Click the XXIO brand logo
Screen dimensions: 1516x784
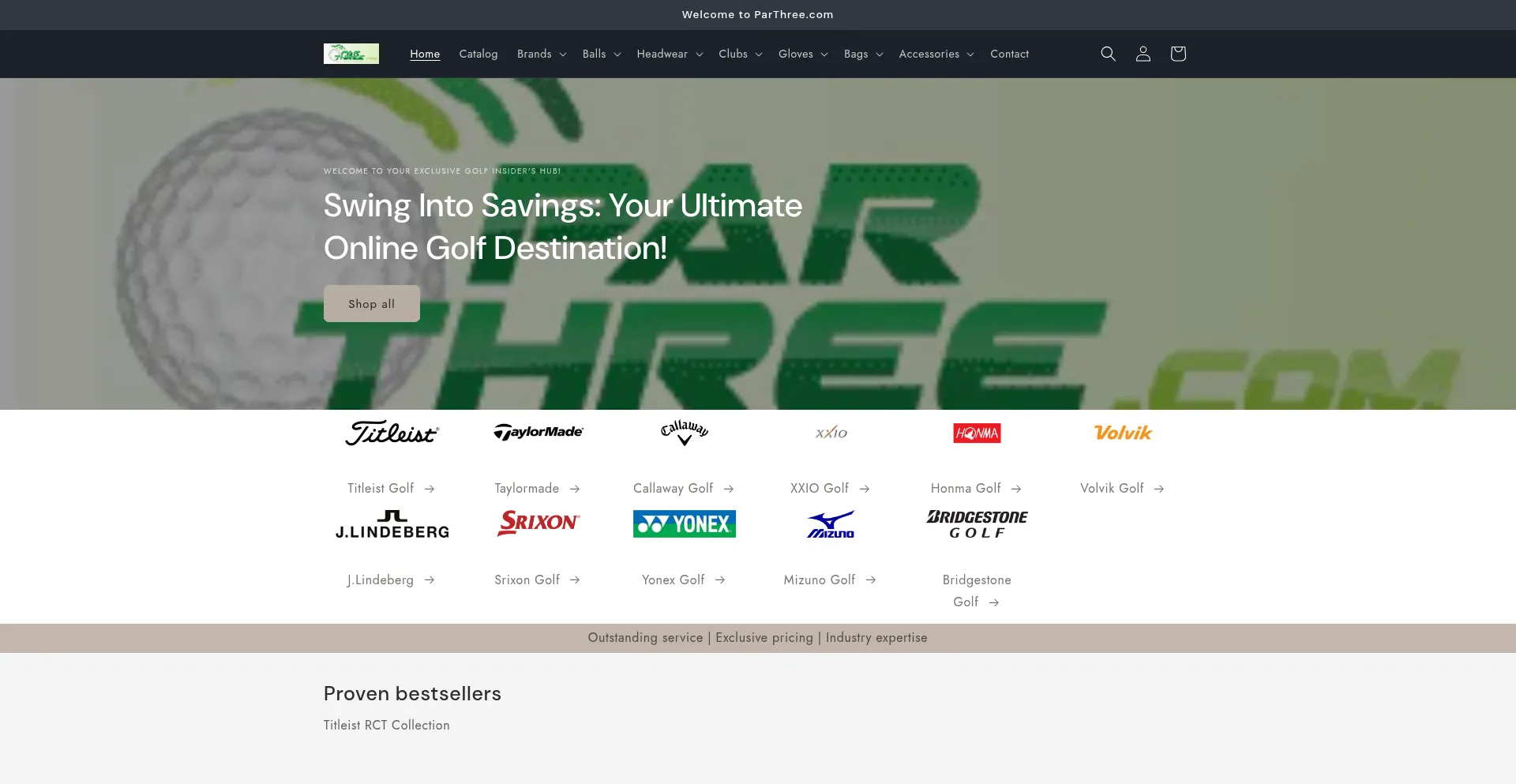pyautogui.click(x=831, y=433)
